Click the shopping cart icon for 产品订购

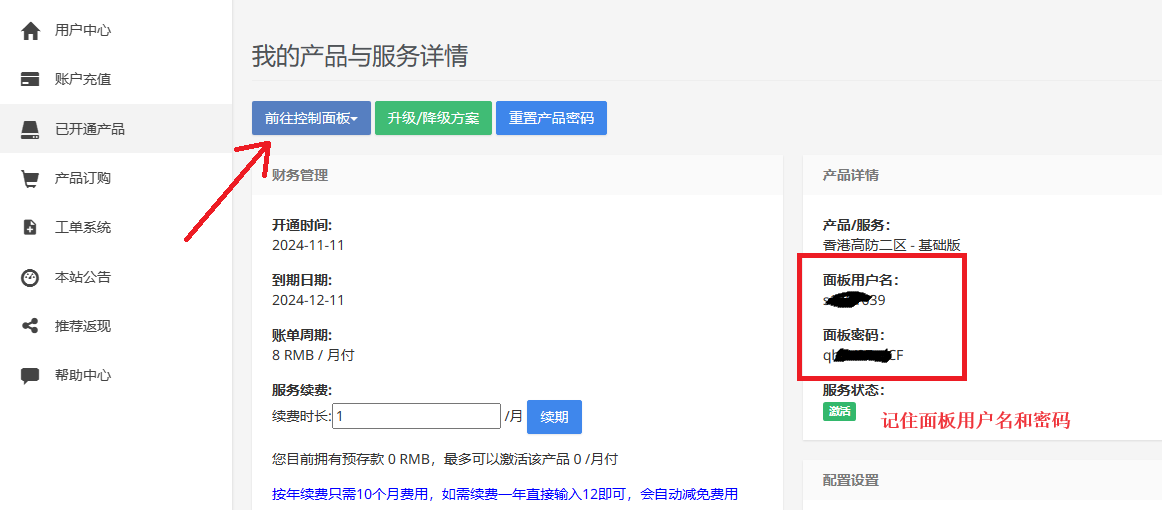[x=30, y=178]
